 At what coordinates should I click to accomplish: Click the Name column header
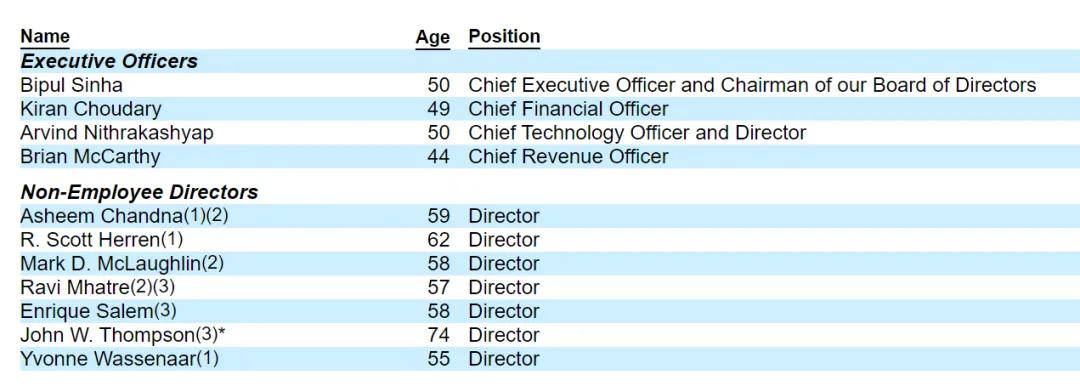click(45, 36)
